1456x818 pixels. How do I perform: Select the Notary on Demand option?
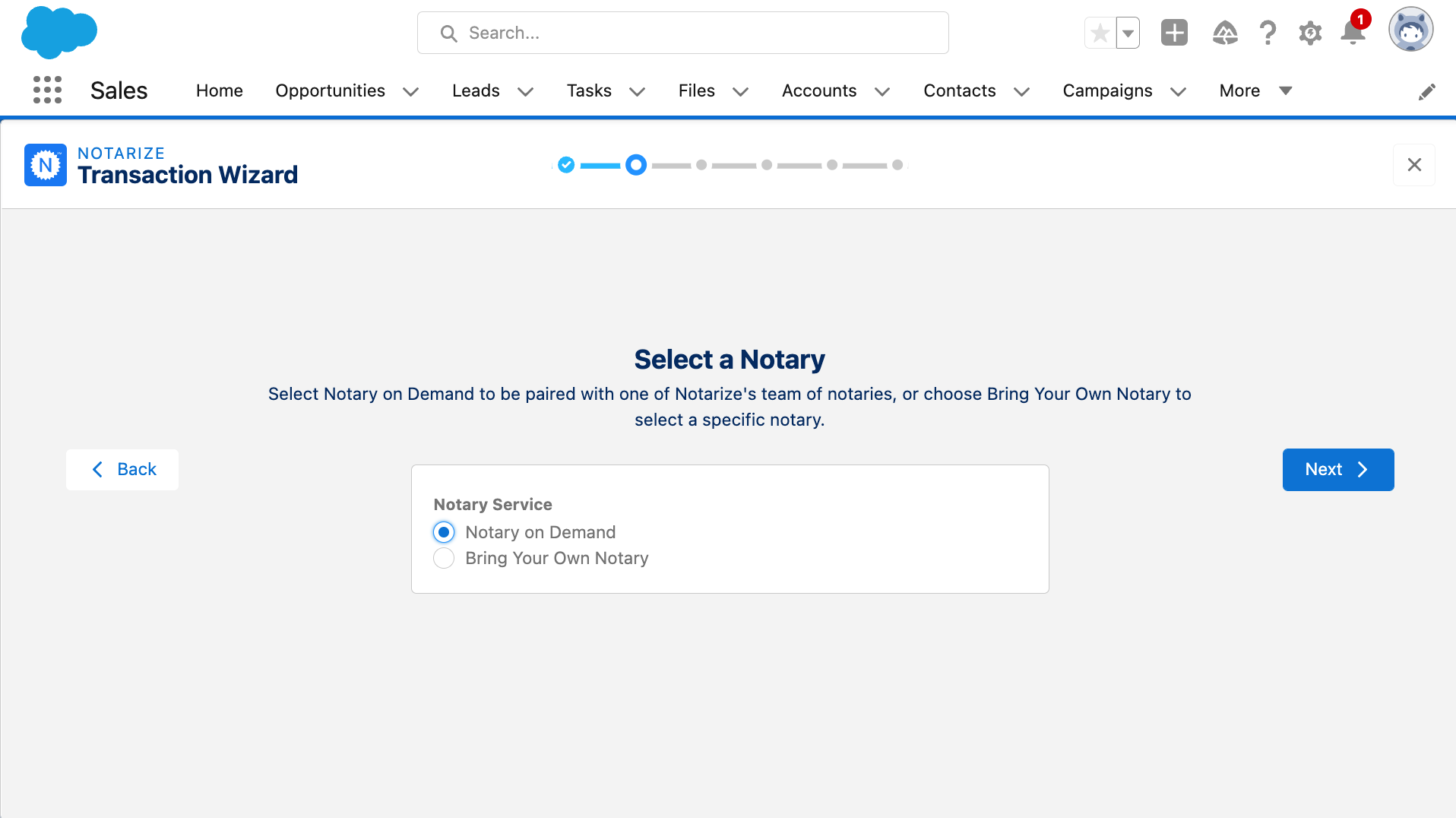click(443, 532)
